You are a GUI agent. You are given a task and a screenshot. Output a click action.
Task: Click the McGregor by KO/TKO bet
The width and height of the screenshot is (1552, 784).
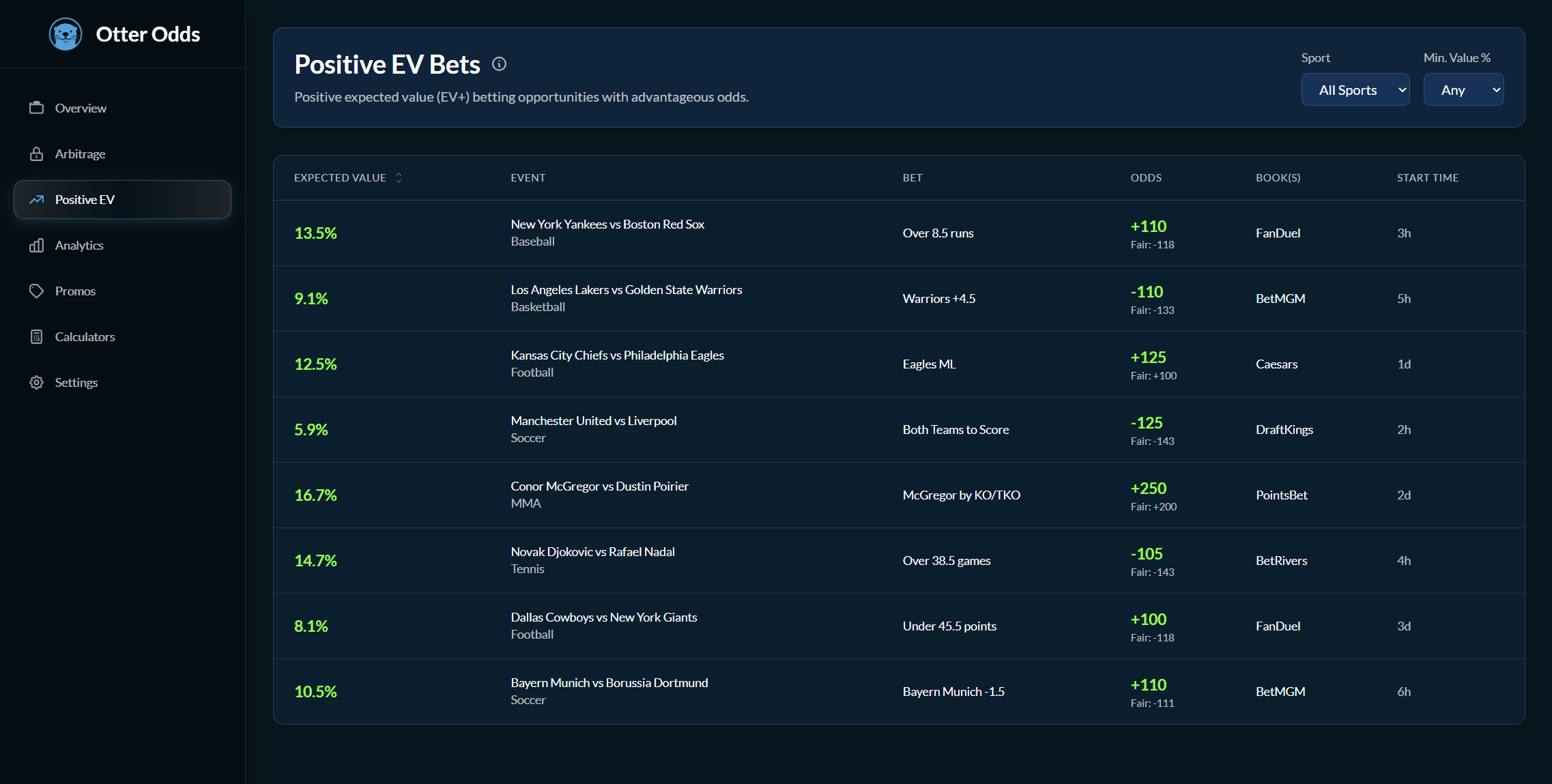962,495
